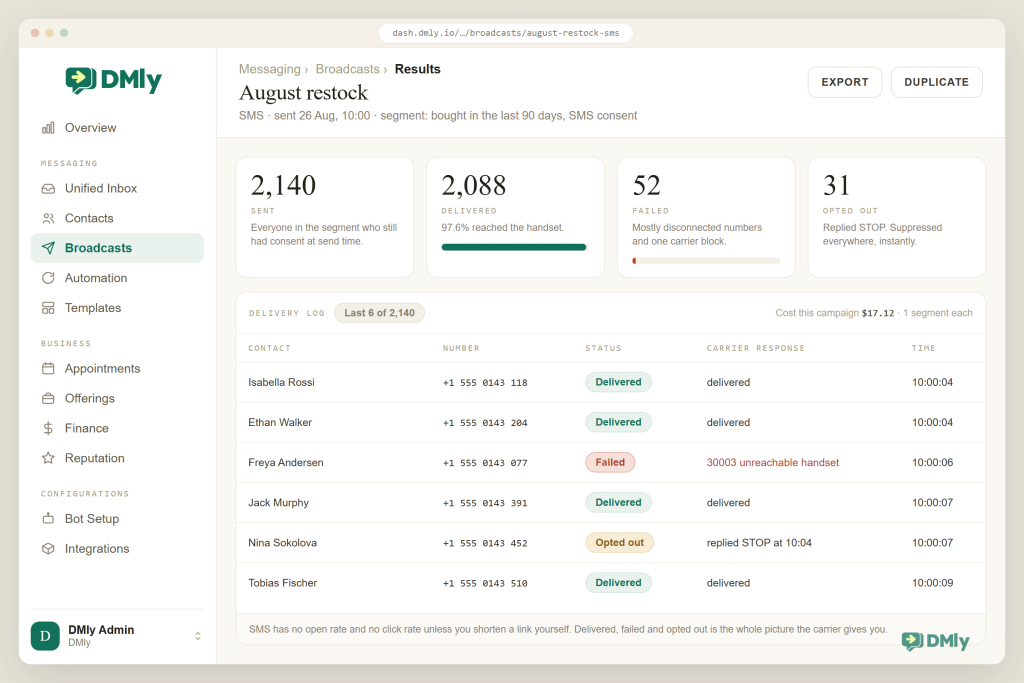Click the Templates layout icon
1024x683 pixels.
coord(48,308)
